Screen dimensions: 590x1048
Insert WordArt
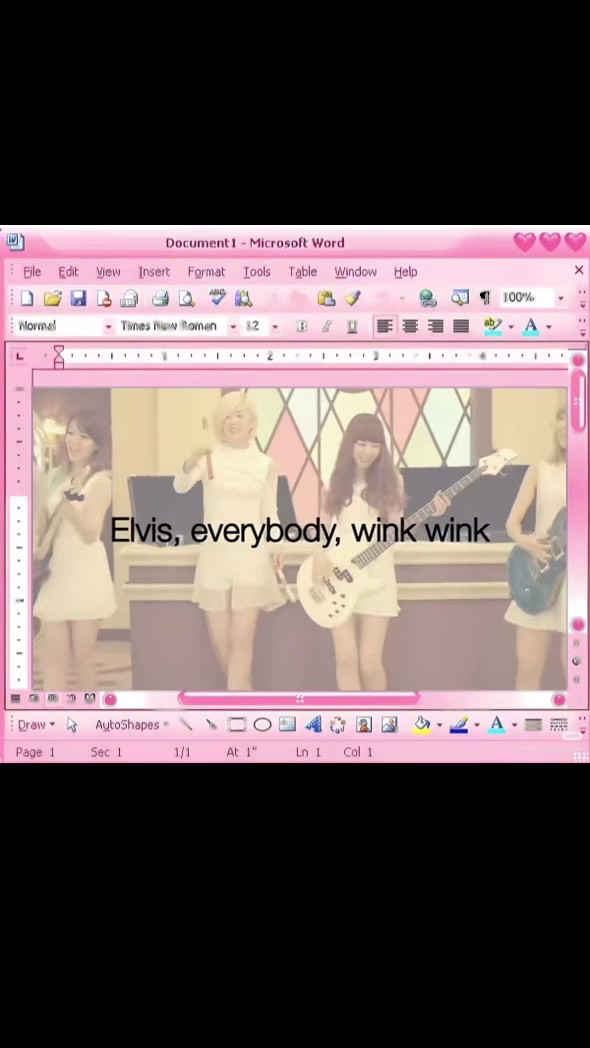[x=313, y=725]
